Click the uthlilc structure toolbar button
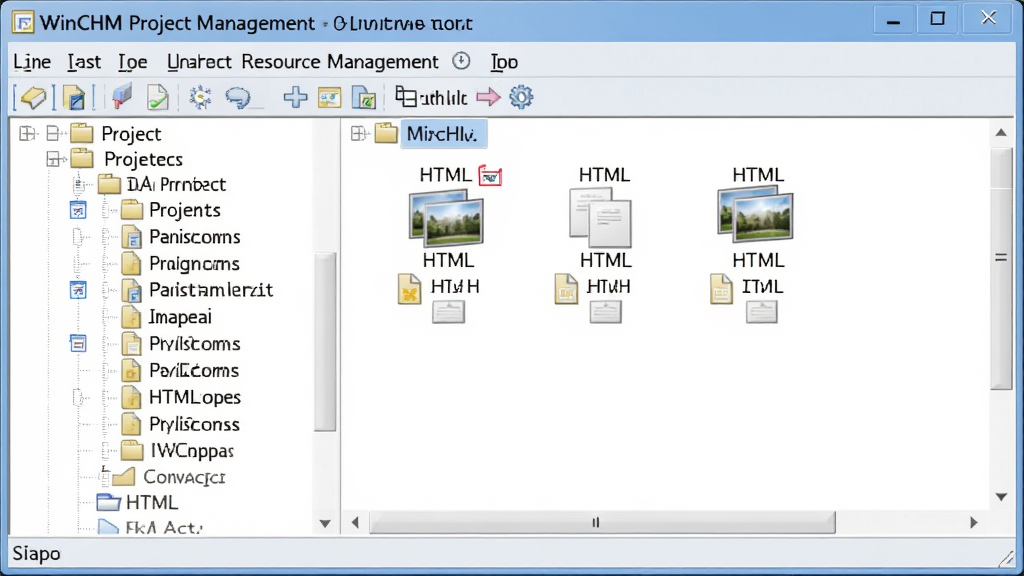Viewport: 1024px width, 576px height. click(431, 98)
